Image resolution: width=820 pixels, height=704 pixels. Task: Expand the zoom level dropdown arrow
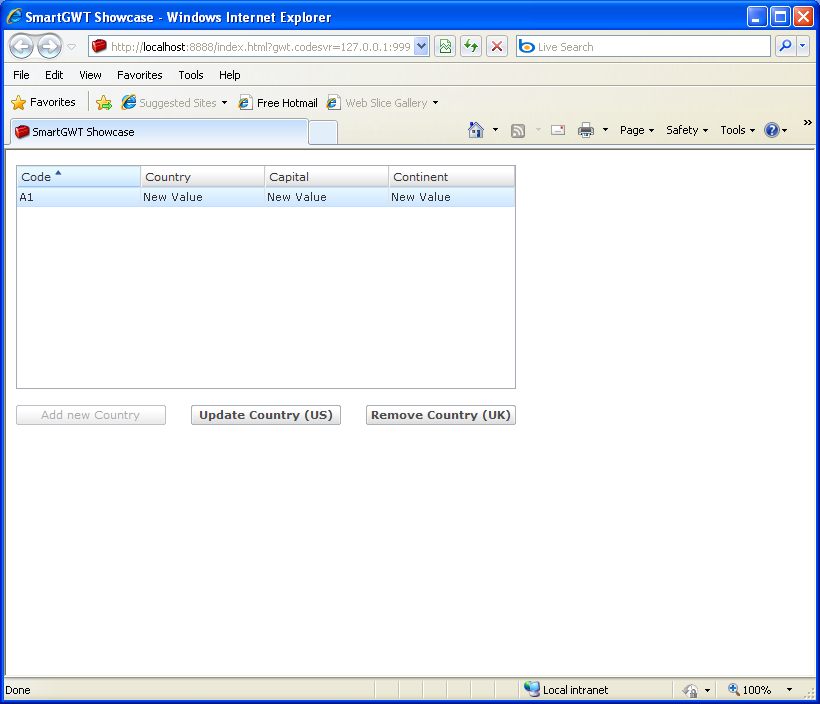point(789,690)
